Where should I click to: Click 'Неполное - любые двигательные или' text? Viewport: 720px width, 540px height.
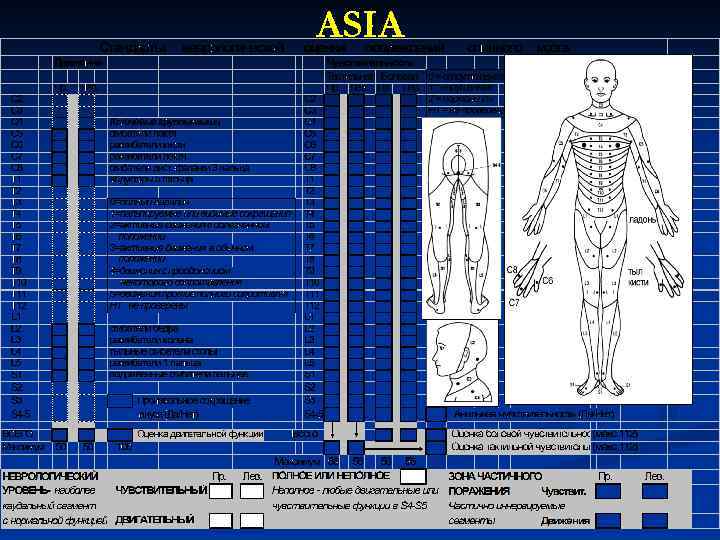[x=356, y=490]
